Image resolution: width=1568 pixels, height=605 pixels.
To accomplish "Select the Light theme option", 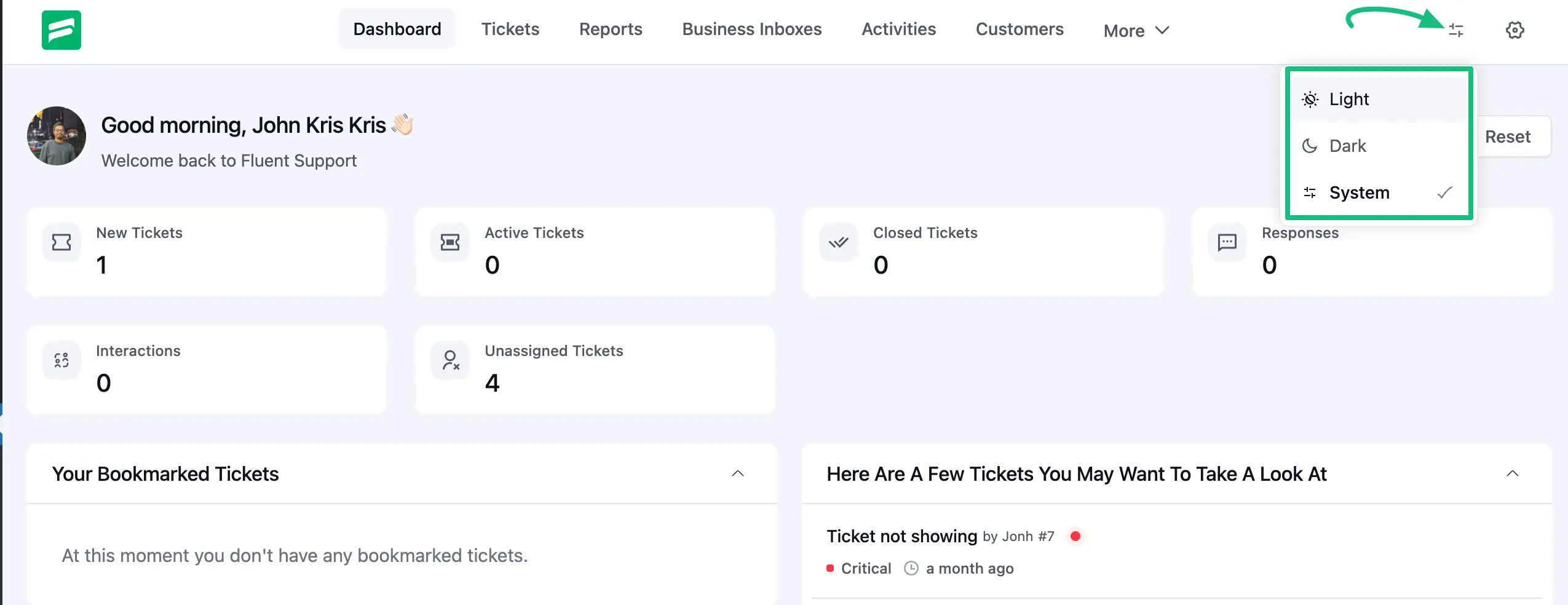I will [x=1349, y=98].
